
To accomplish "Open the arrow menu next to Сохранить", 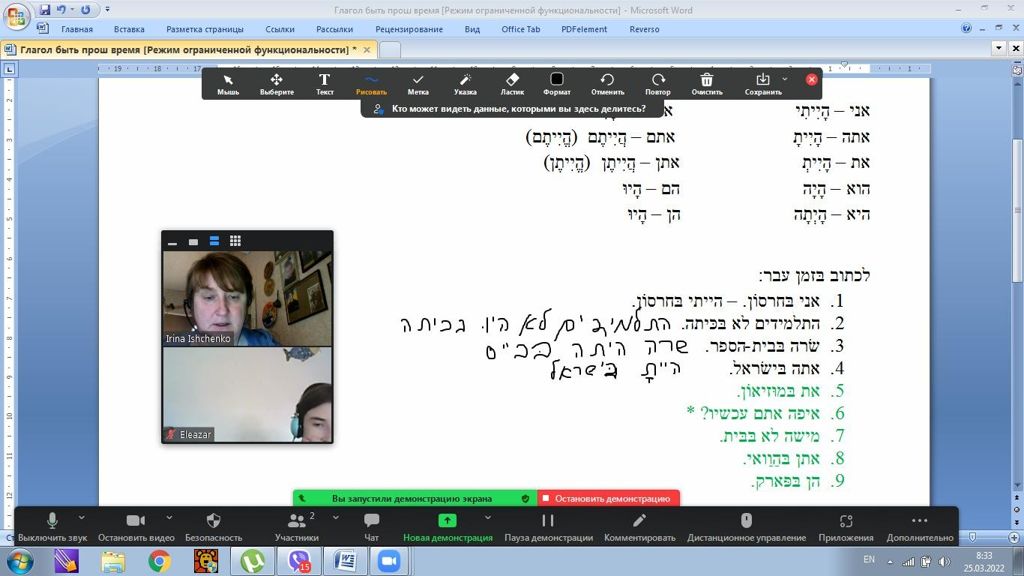I will click(785, 79).
